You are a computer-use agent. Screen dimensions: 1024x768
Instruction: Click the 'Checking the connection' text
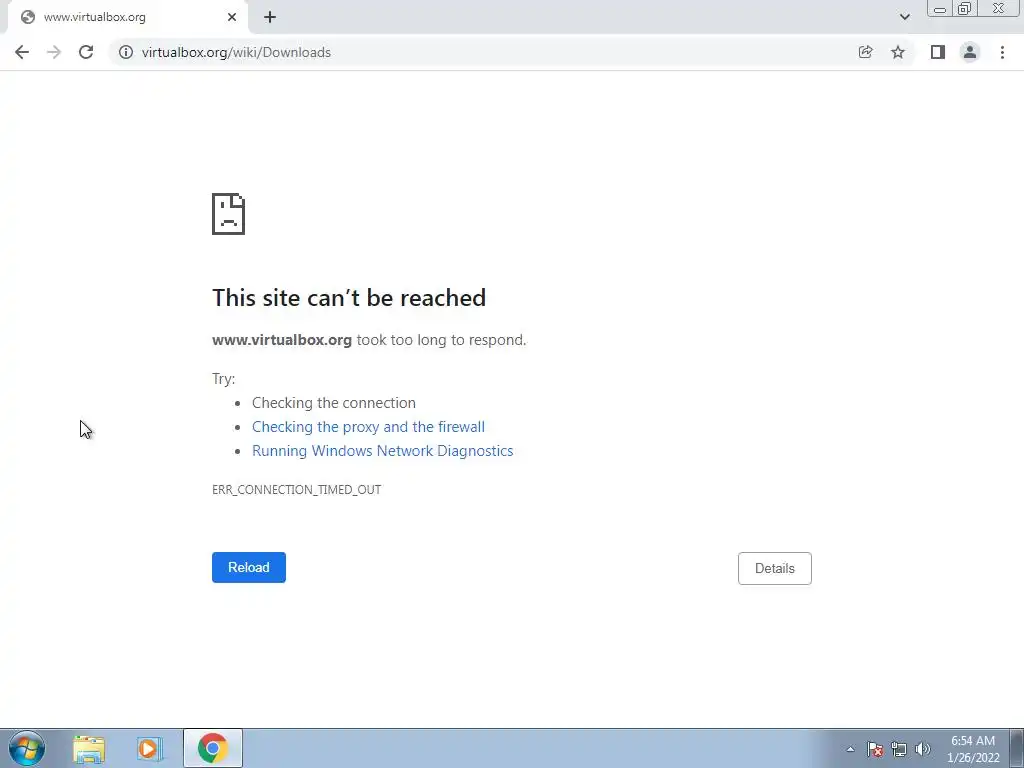334,402
